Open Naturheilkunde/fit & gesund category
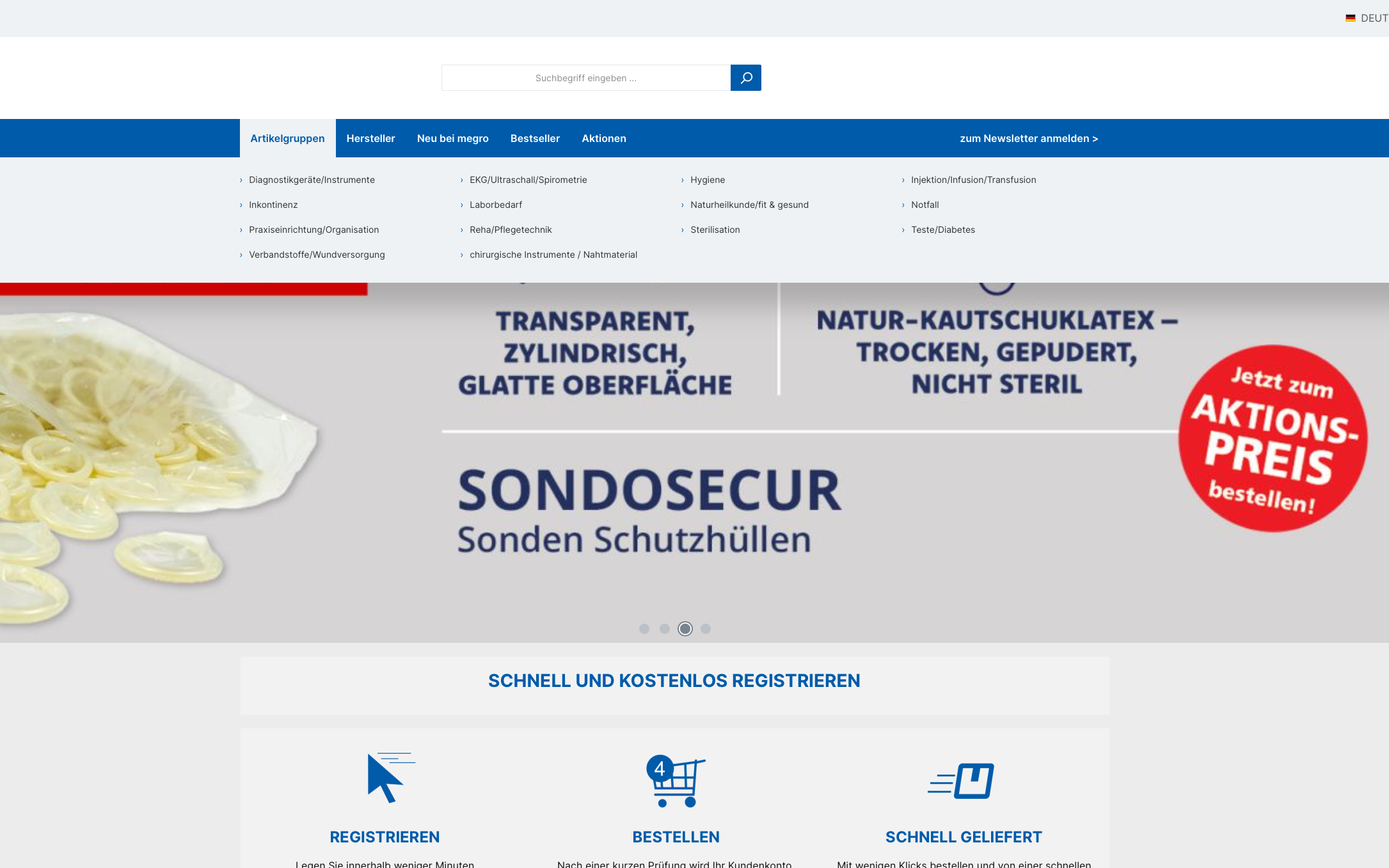Screen dimensions: 1389x868 click(x=749, y=205)
